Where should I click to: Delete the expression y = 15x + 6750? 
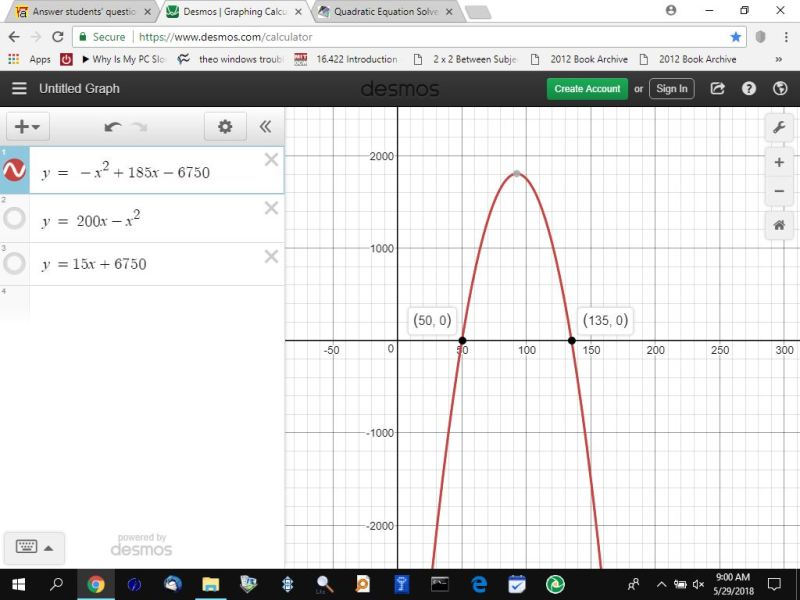pos(271,256)
